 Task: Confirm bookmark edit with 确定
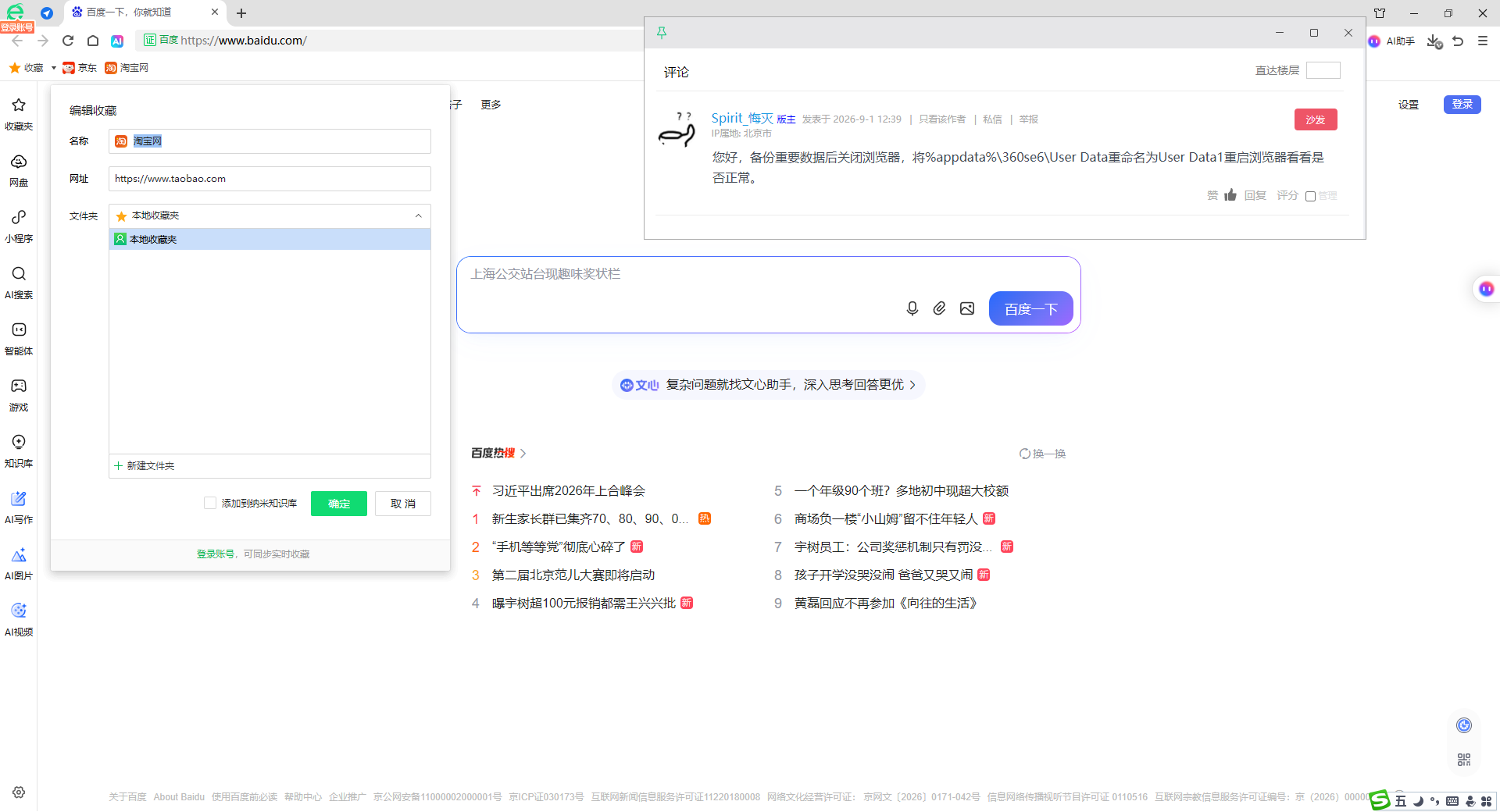tap(339, 504)
